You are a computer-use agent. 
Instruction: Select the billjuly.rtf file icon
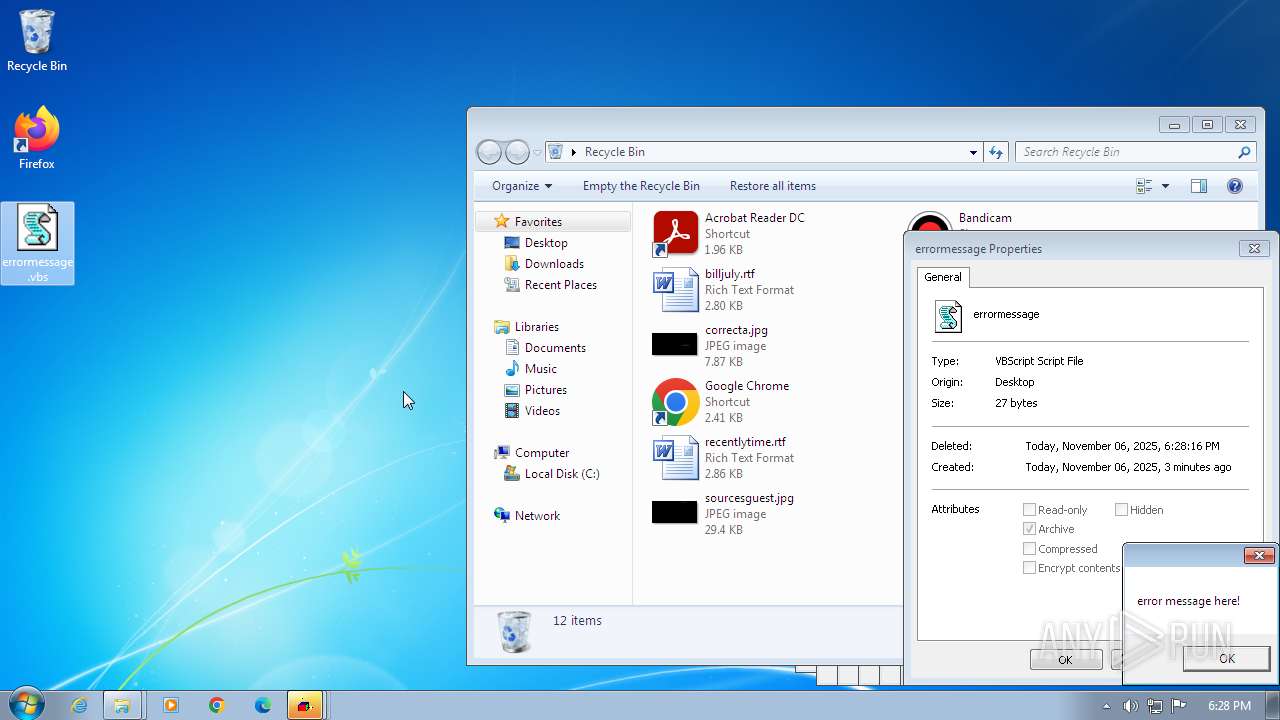pos(675,290)
